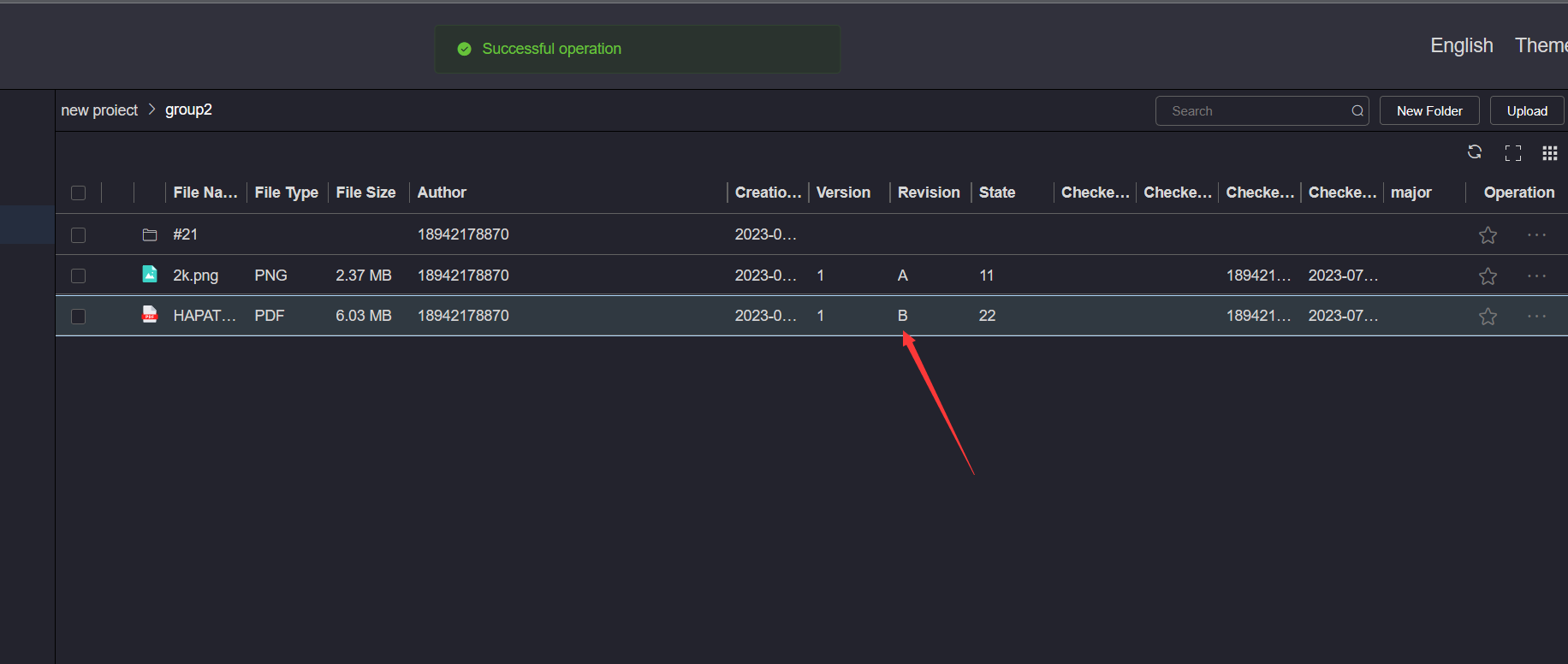Star the 2k.png file
Screen dimensions: 1568x664
(x=1488, y=276)
